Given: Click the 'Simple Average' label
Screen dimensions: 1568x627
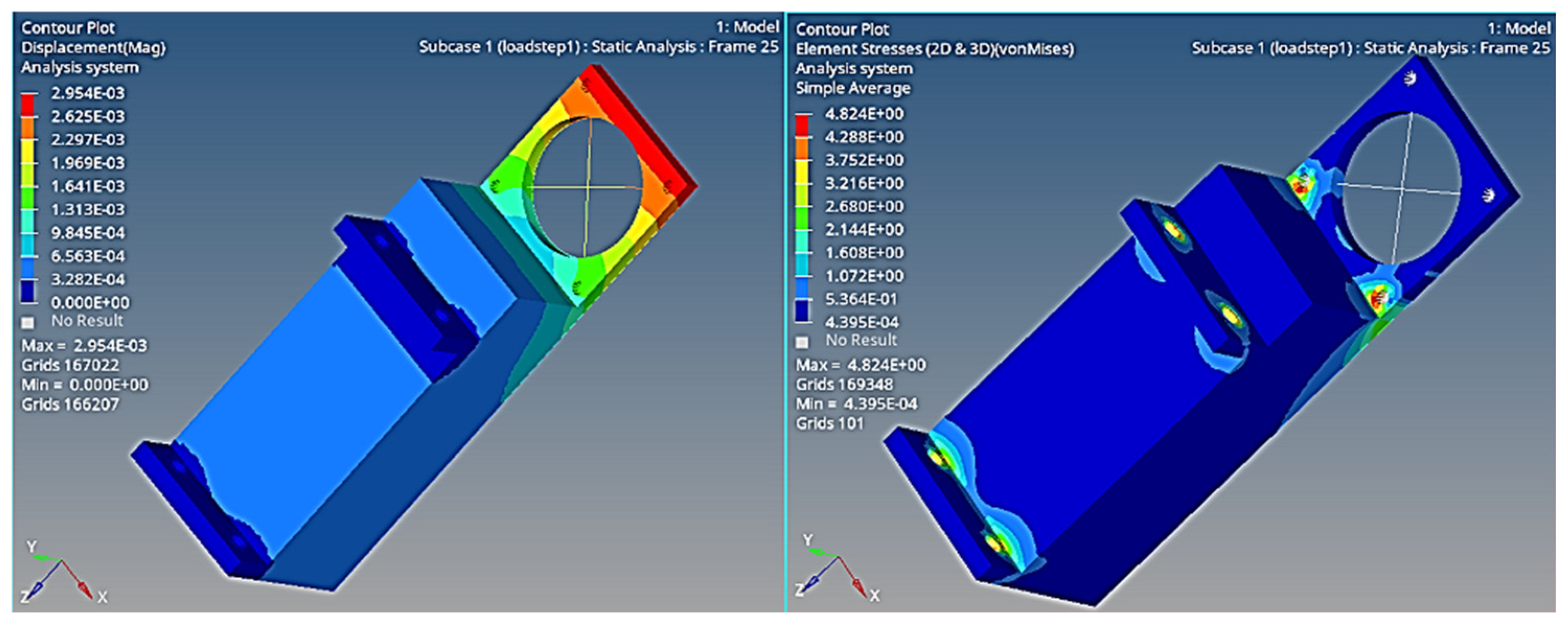Looking at the screenshot, I should point(853,88).
